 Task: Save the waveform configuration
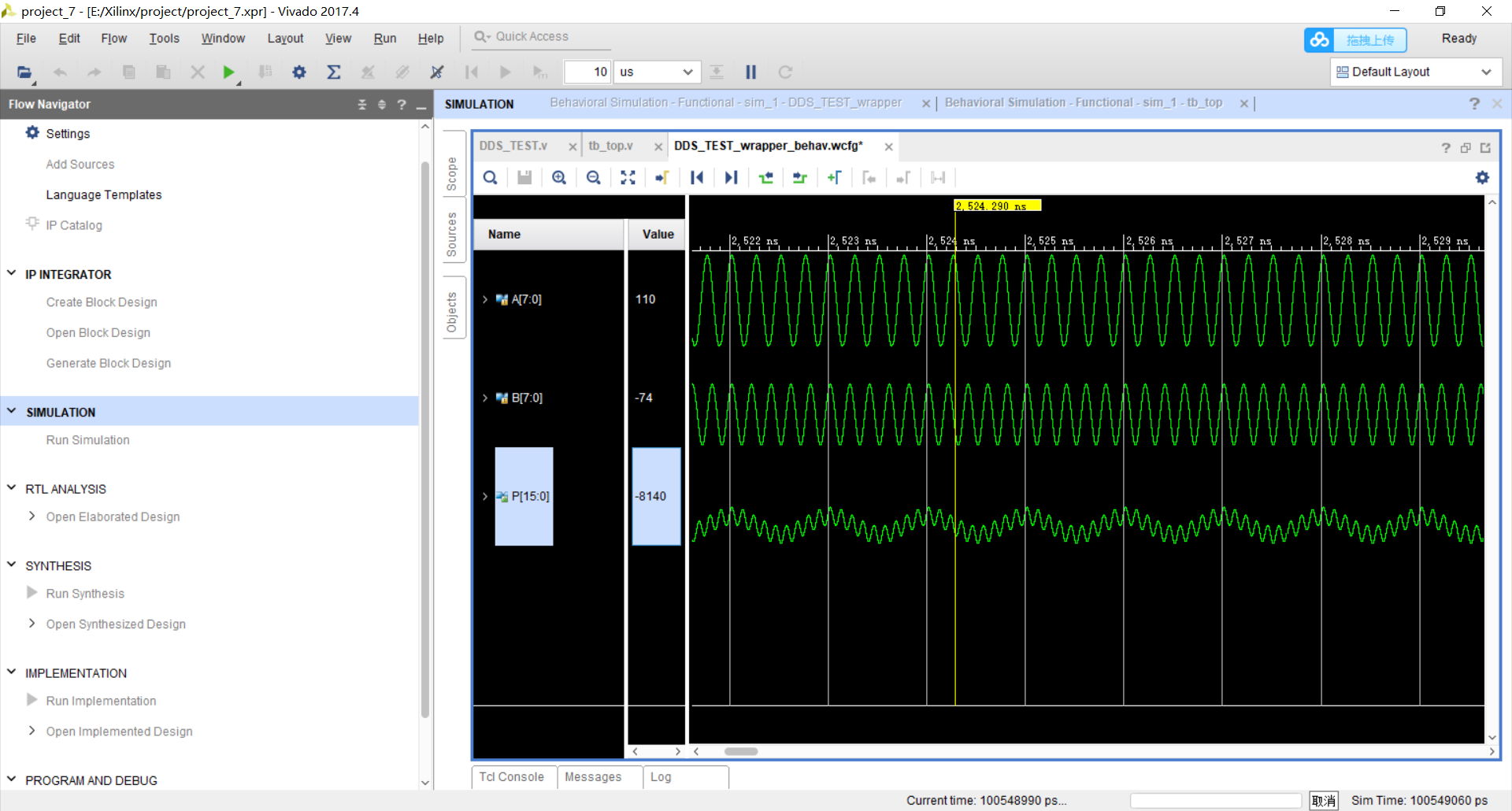pos(524,178)
